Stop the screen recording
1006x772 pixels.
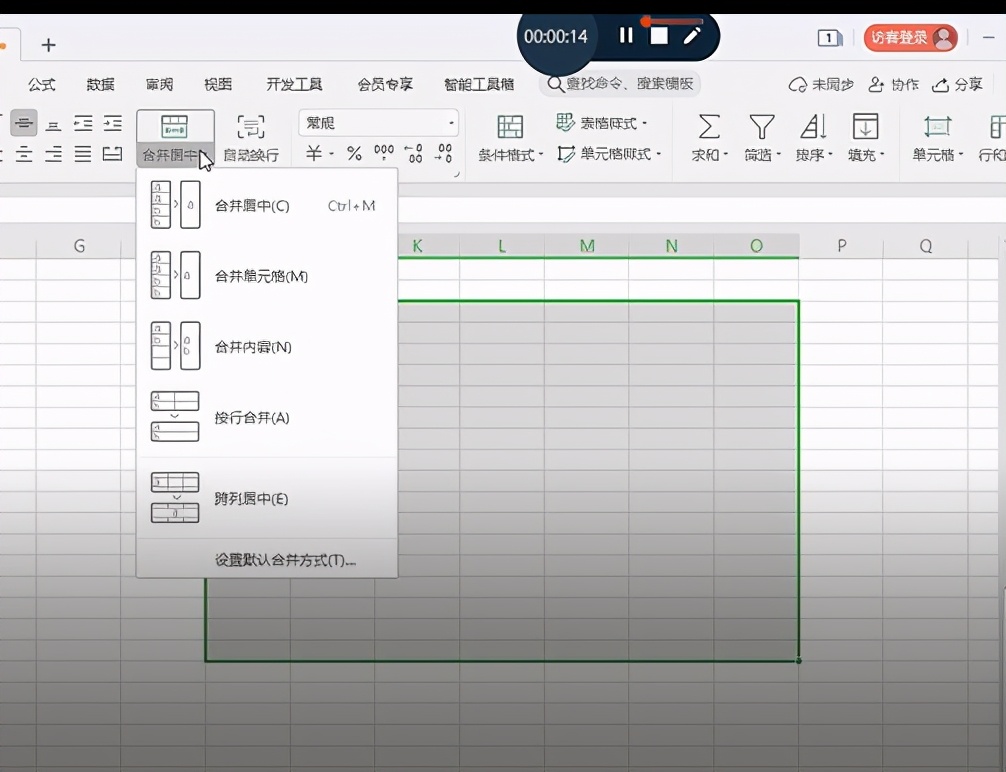tap(659, 36)
